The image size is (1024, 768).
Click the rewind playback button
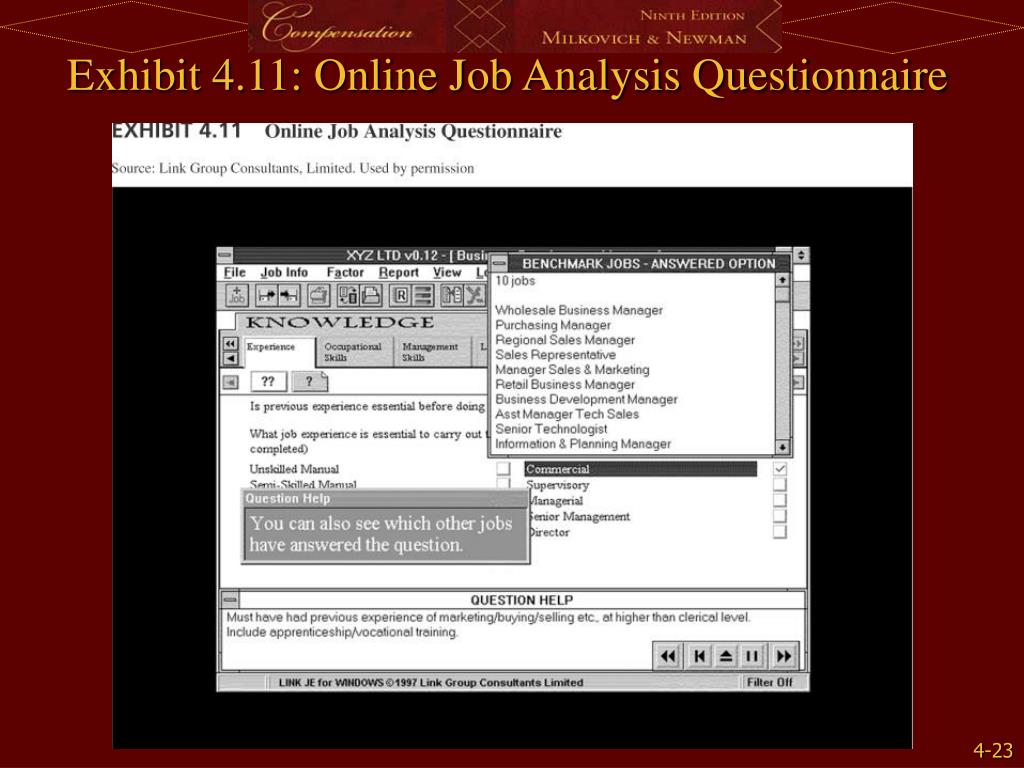667,656
